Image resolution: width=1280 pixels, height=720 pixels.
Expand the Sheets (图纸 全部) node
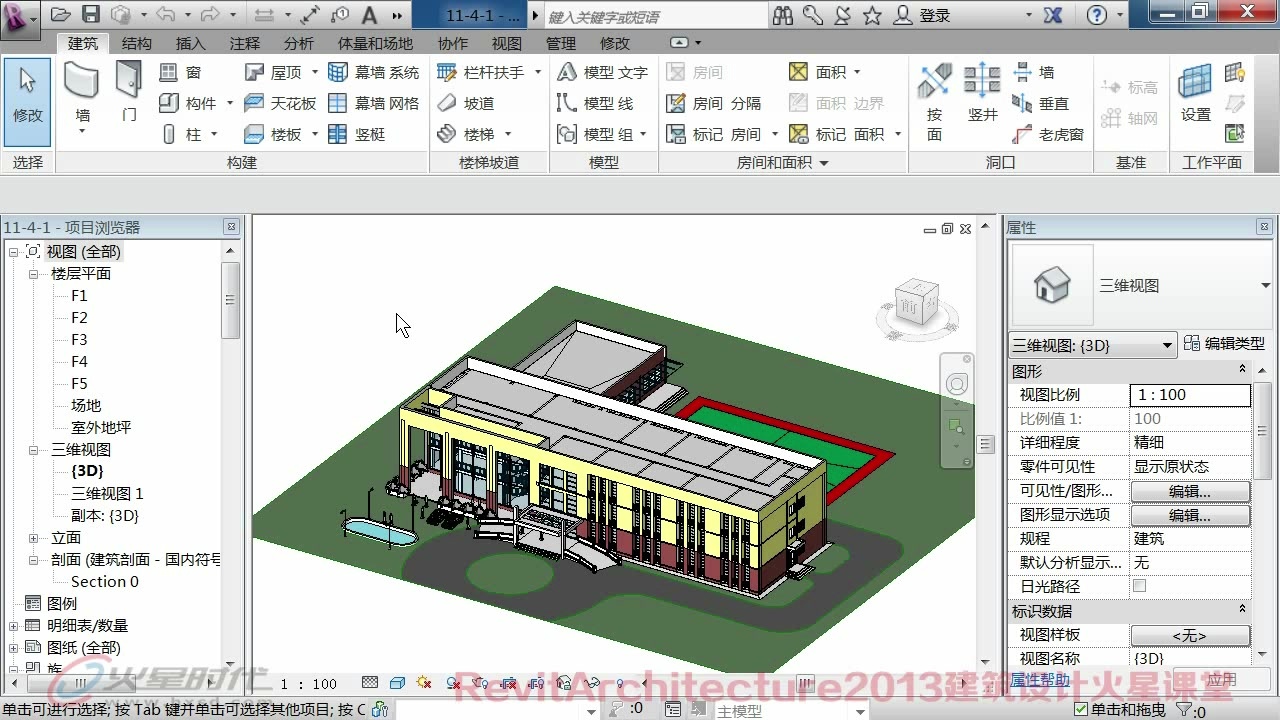click(14, 648)
